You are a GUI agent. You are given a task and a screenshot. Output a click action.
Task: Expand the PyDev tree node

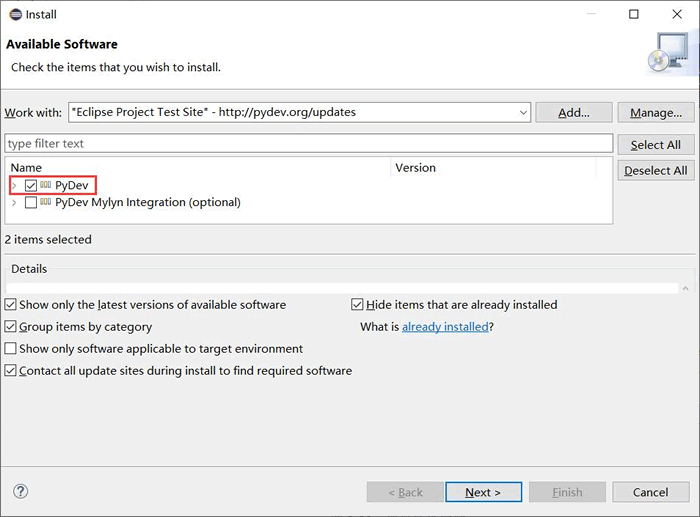pyautogui.click(x=14, y=185)
